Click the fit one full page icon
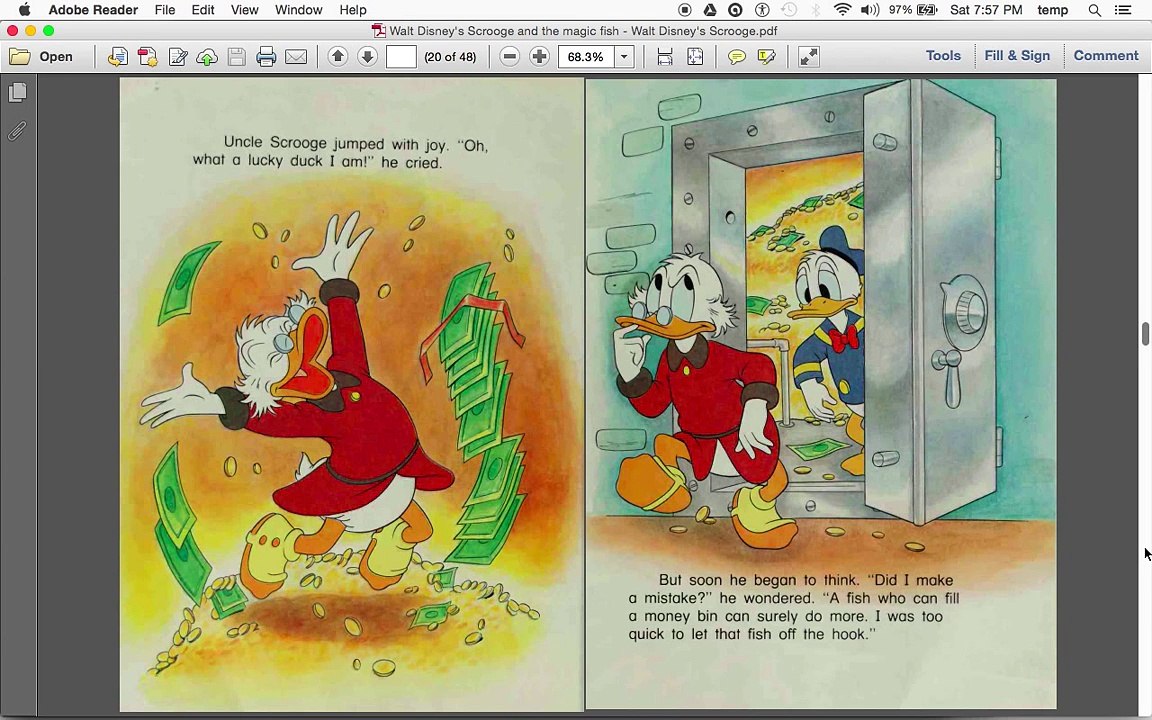Image resolution: width=1152 pixels, height=720 pixels. (695, 57)
